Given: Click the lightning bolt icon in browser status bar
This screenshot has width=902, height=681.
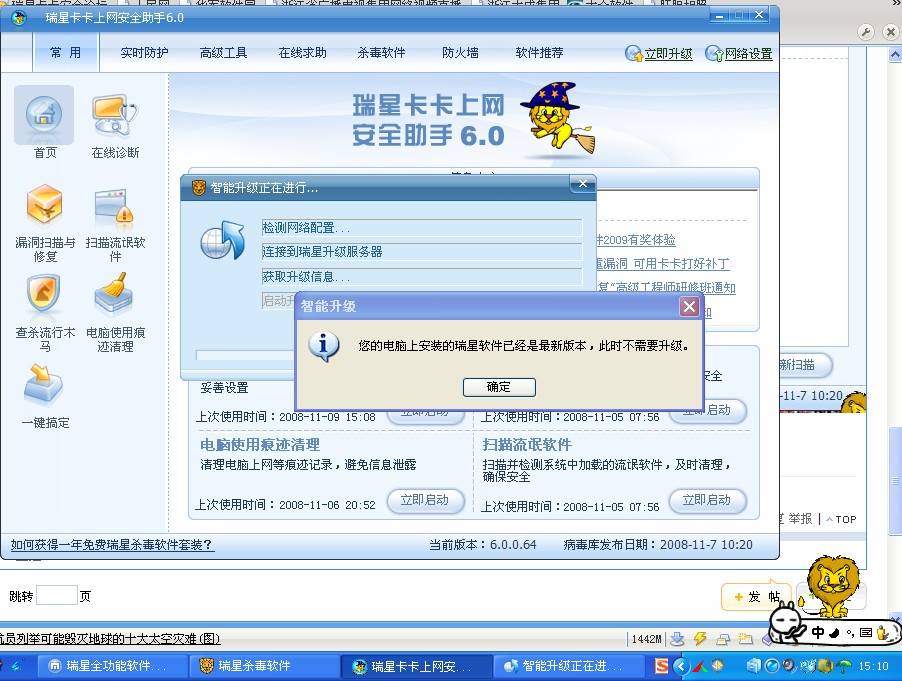Looking at the screenshot, I should [700, 638].
